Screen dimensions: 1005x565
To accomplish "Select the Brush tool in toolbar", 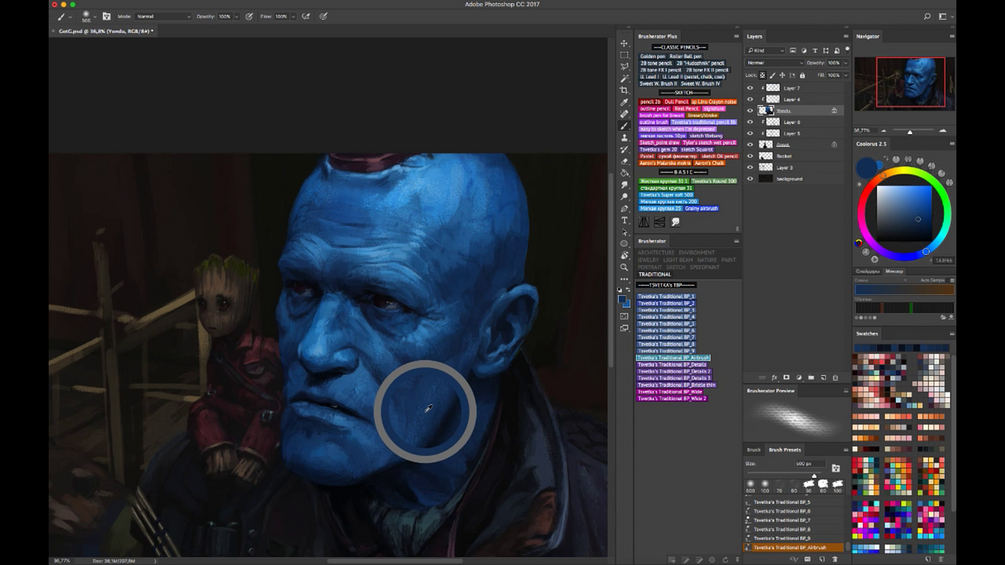I will coord(624,126).
